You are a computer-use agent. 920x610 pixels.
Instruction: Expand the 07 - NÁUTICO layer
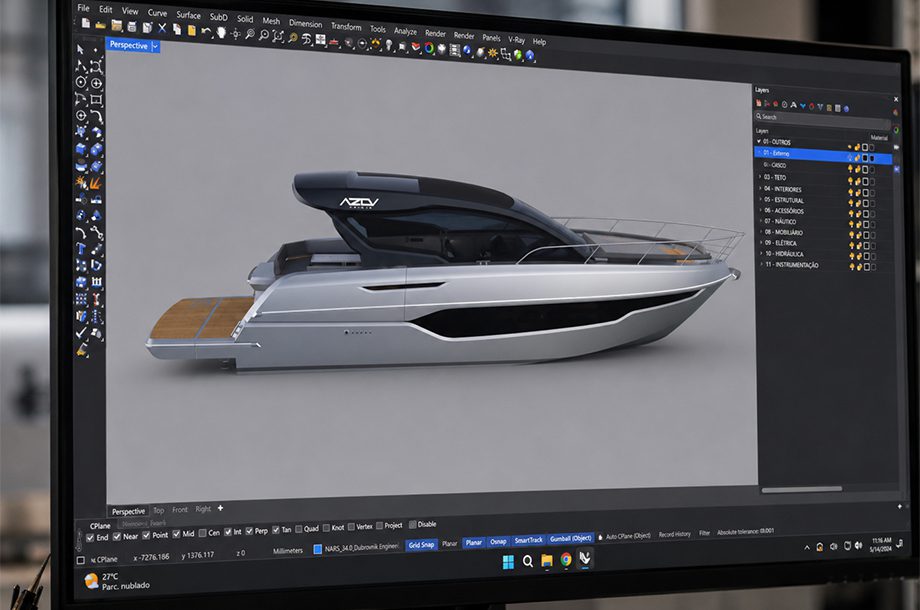pos(760,221)
